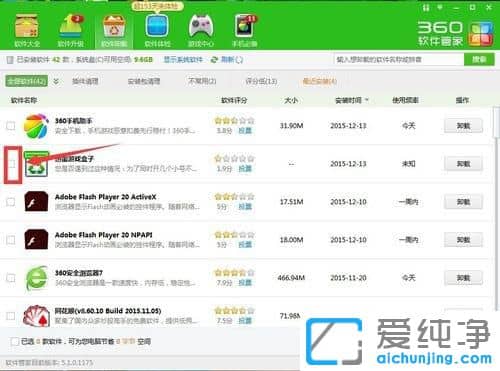Open the 软件大全 software catalog icon
500x371 pixels.
click(x=27, y=27)
